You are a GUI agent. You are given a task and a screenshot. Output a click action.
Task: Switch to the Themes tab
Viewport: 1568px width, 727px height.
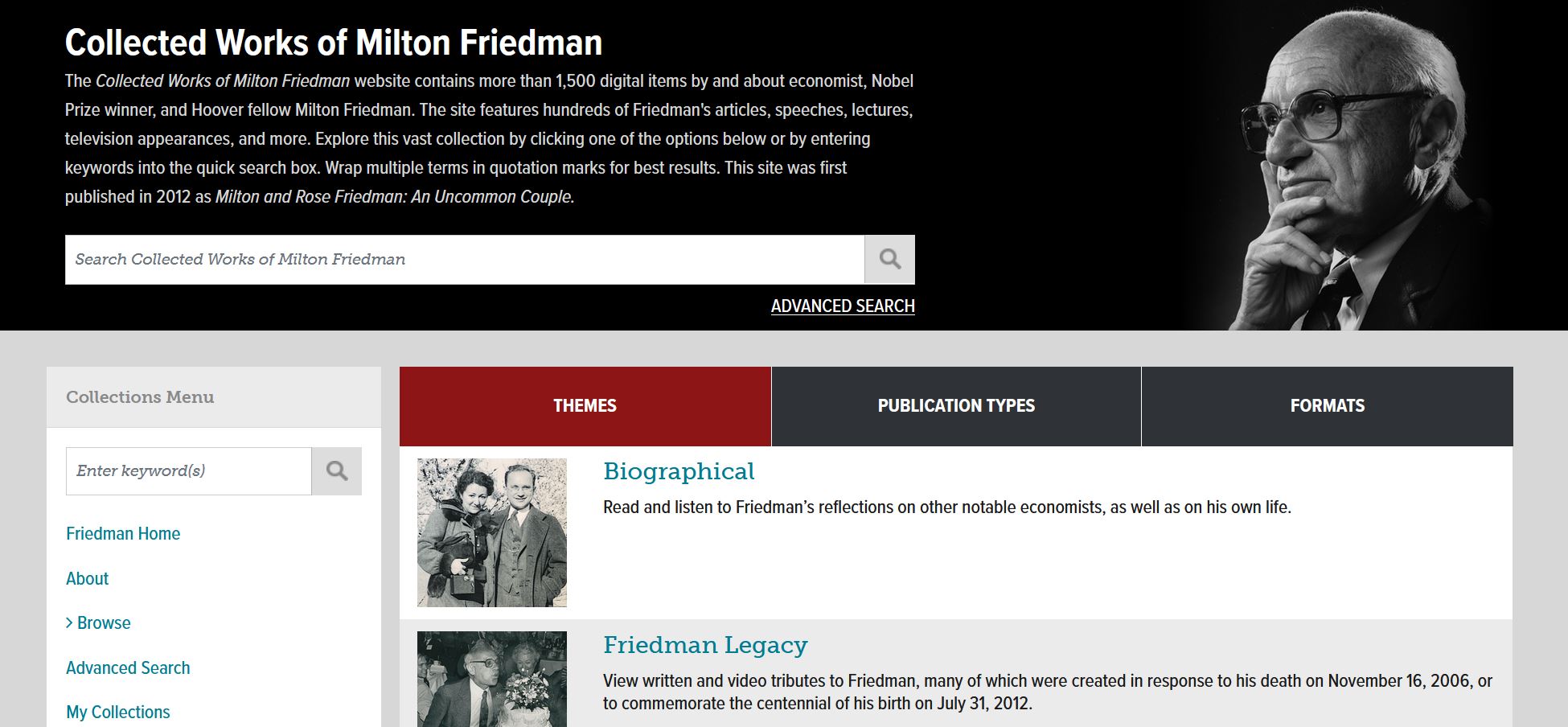point(585,406)
